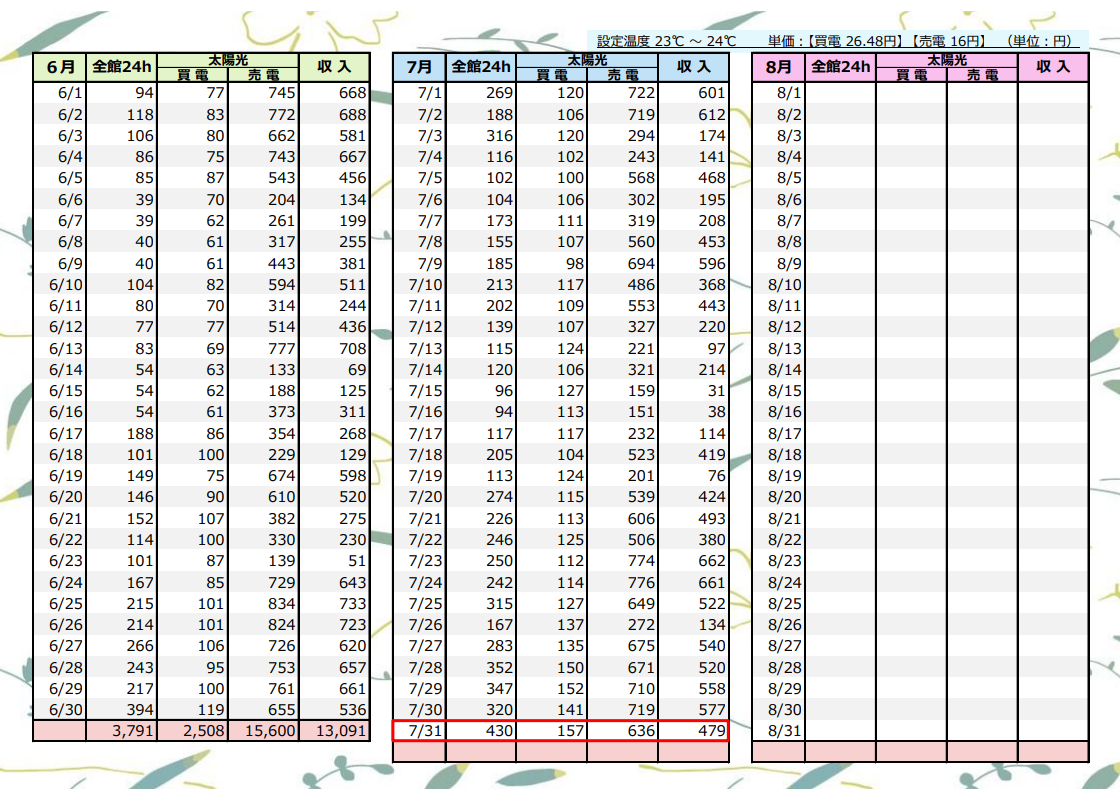Select the 6/19 date cell

coord(59,476)
